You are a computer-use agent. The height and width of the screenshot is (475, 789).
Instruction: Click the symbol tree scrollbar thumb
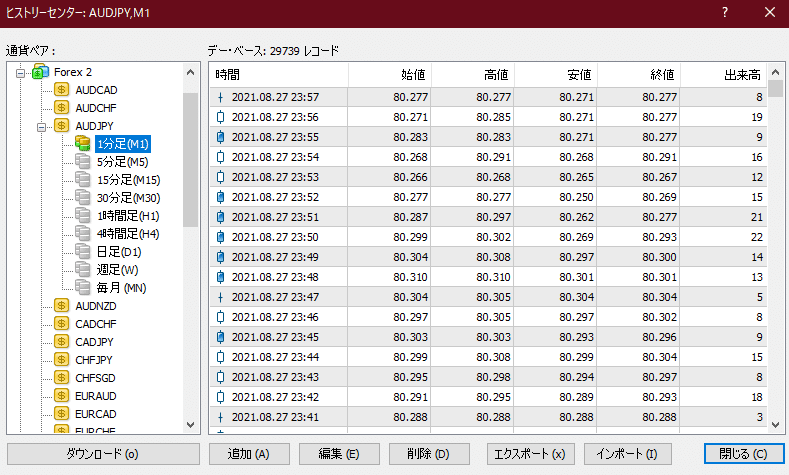(x=190, y=160)
